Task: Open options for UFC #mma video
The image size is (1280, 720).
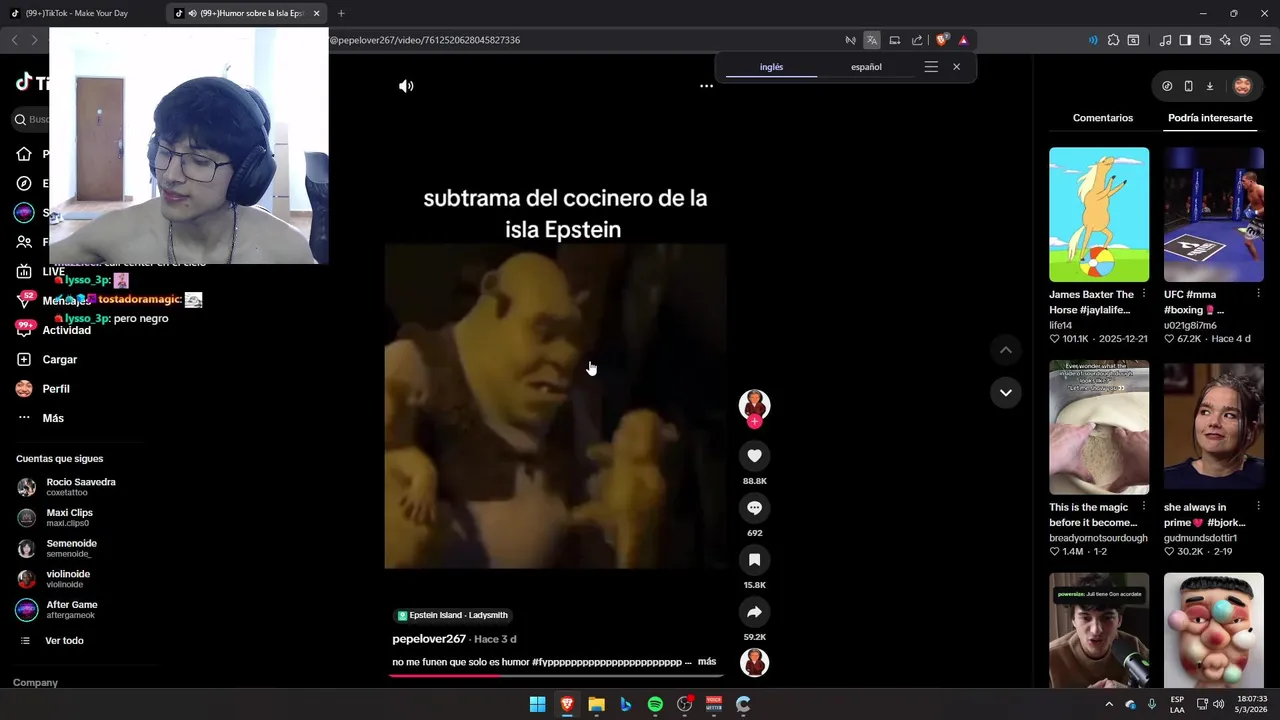Action: point(1259,294)
